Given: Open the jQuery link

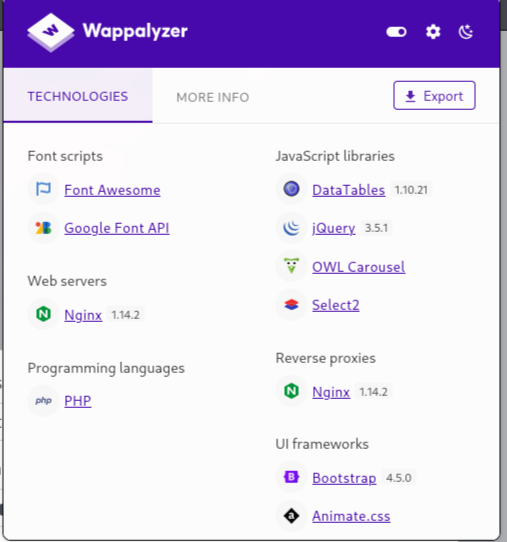Looking at the screenshot, I should coord(334,228).
